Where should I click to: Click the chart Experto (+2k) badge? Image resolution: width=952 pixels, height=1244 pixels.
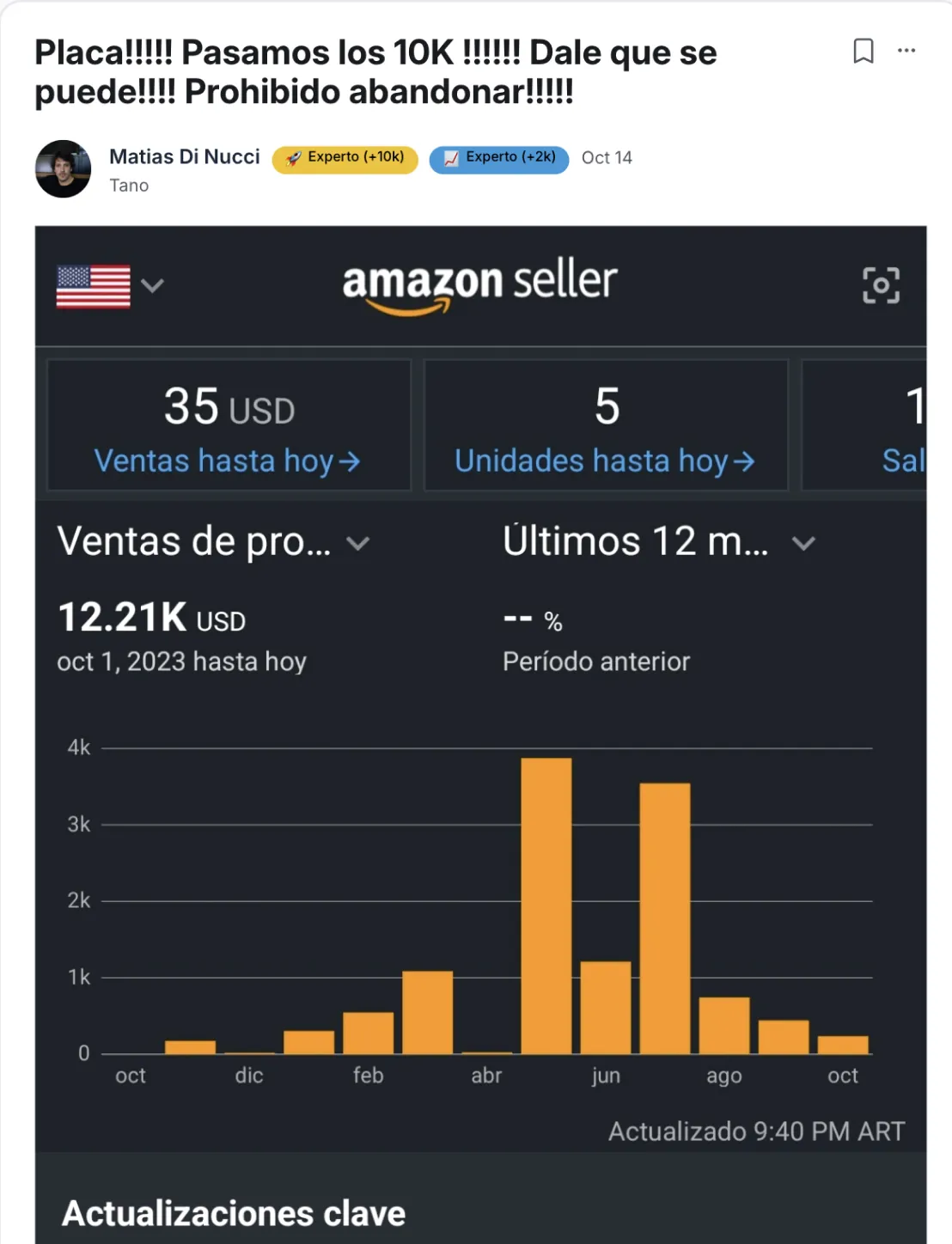499,159
